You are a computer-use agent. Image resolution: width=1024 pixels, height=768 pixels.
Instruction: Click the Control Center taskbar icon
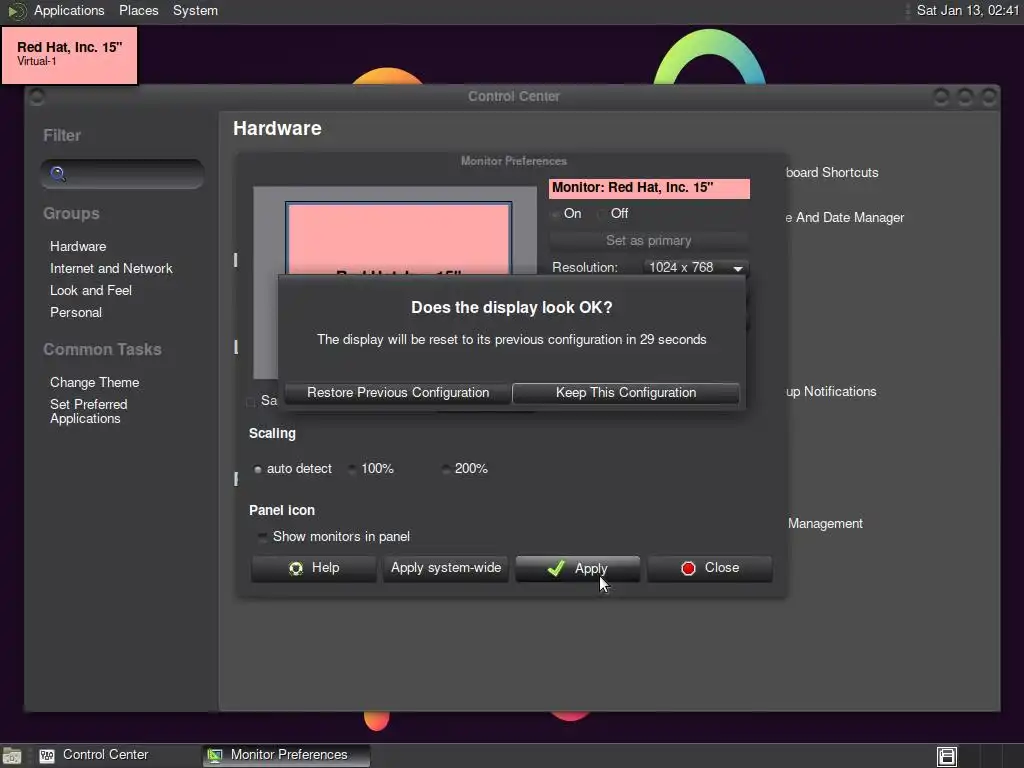tap(47, 756)
